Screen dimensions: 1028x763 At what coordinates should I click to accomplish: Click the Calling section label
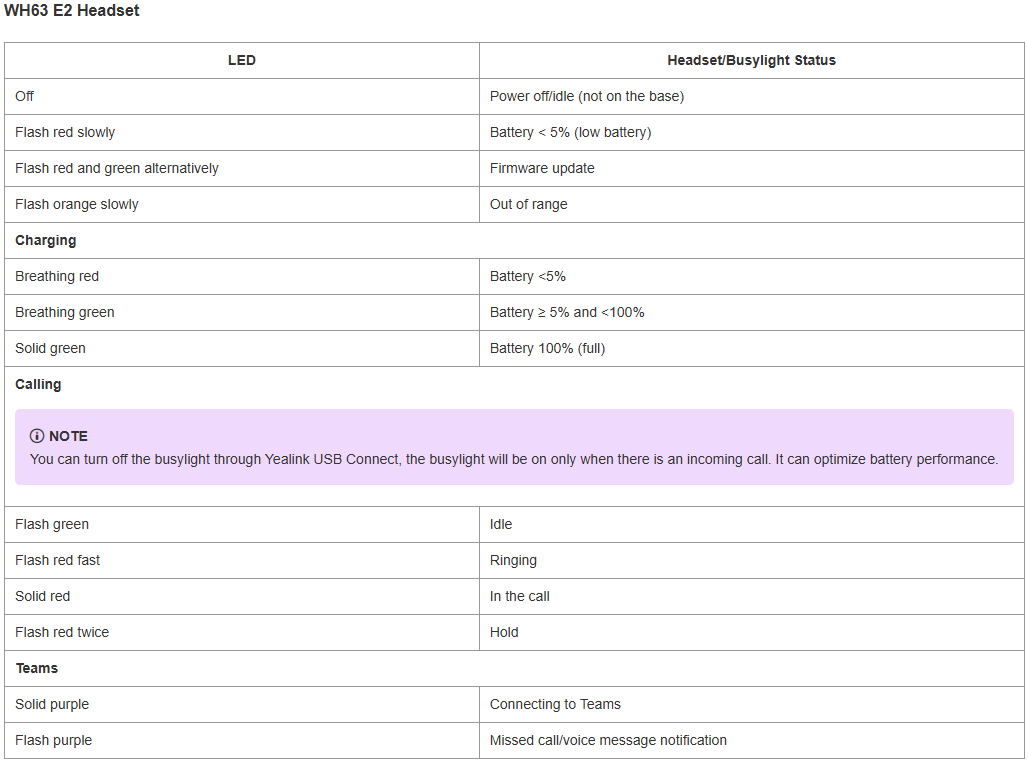(x=38, y=384)
